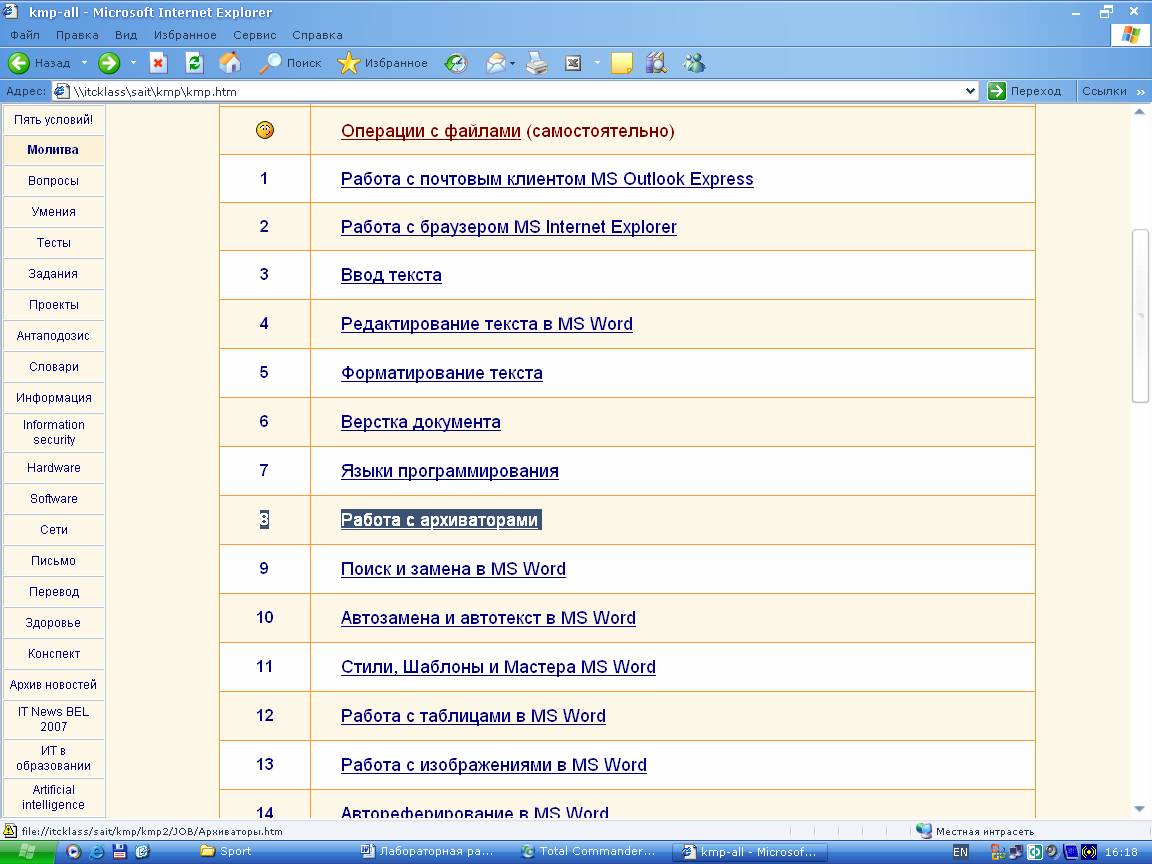Click the Mail envelope toolbar icon
The height and width of the screenshot is (864, 1152).
495,63
